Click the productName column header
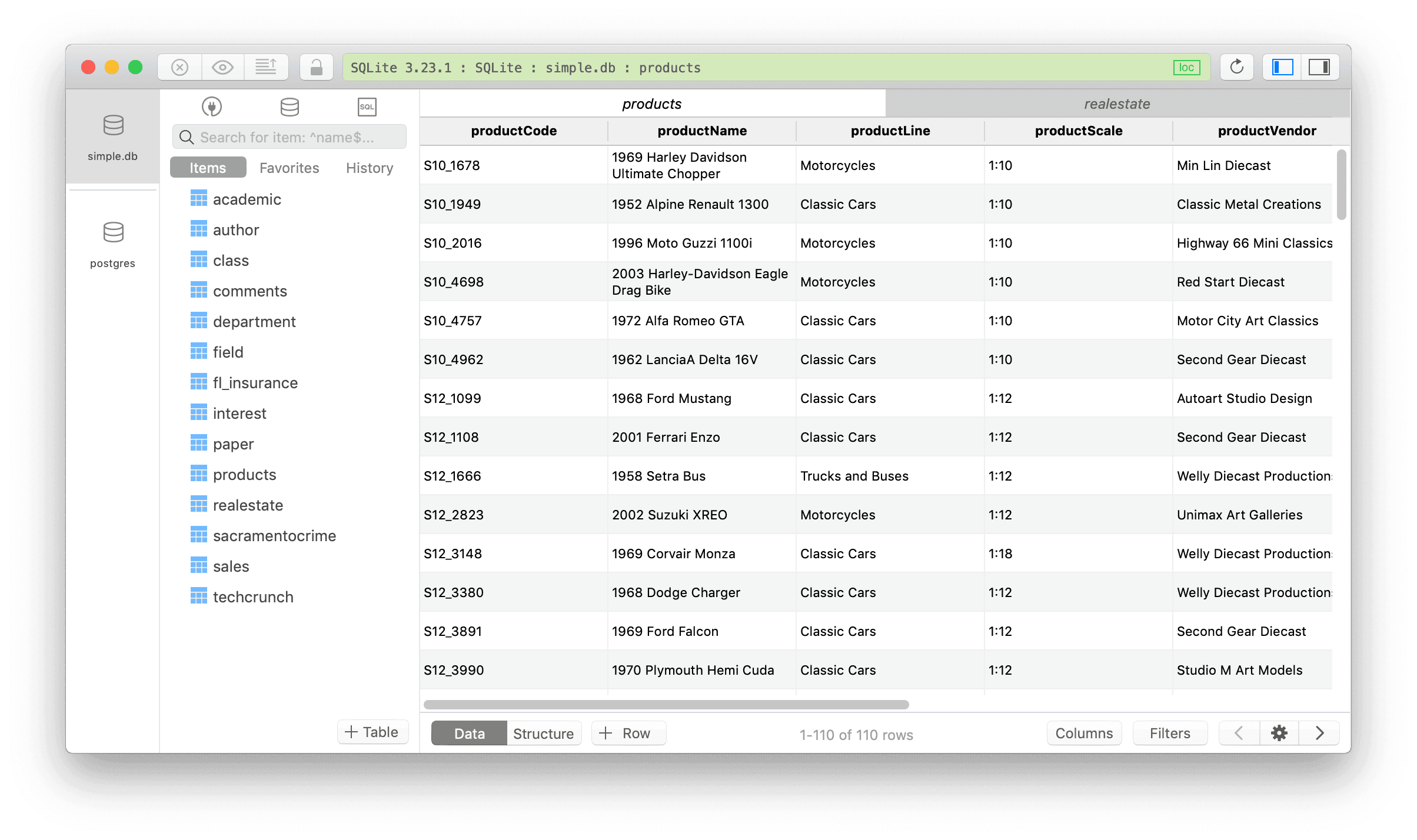This screenshot has width=1417, height=840. [702, 131]
